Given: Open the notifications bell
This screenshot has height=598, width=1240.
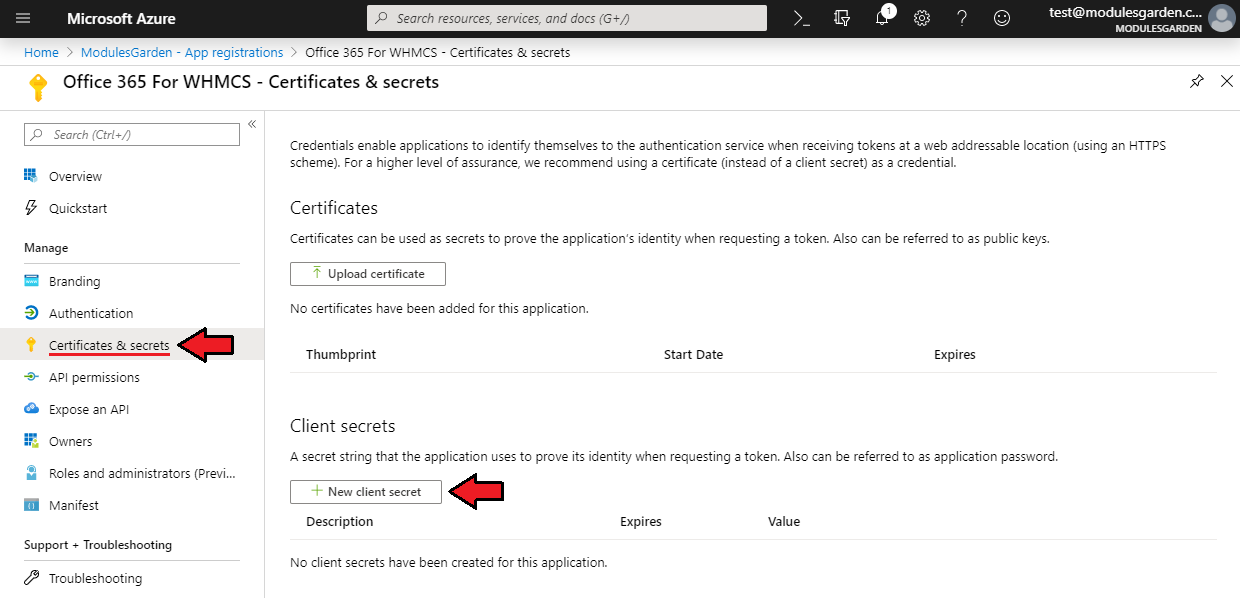Looking at the screenshot, I should tap(882, 18).
